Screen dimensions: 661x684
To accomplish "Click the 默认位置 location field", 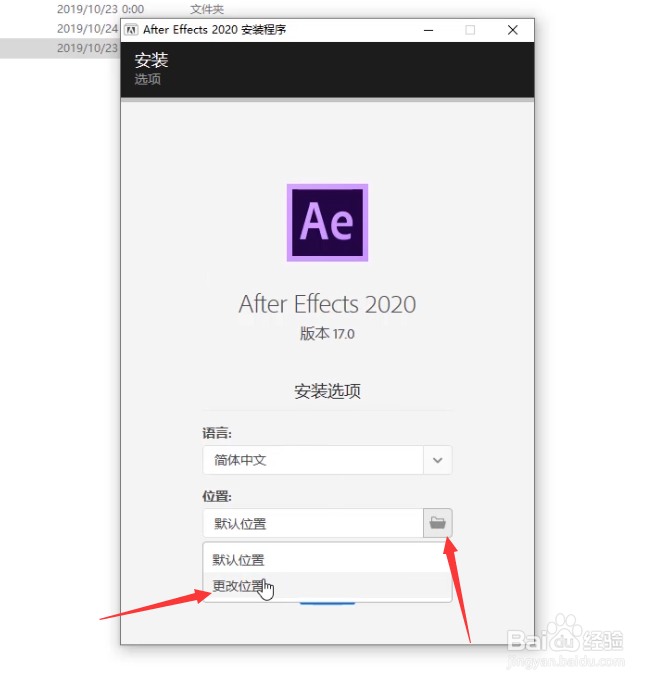I will coord(313,523).
